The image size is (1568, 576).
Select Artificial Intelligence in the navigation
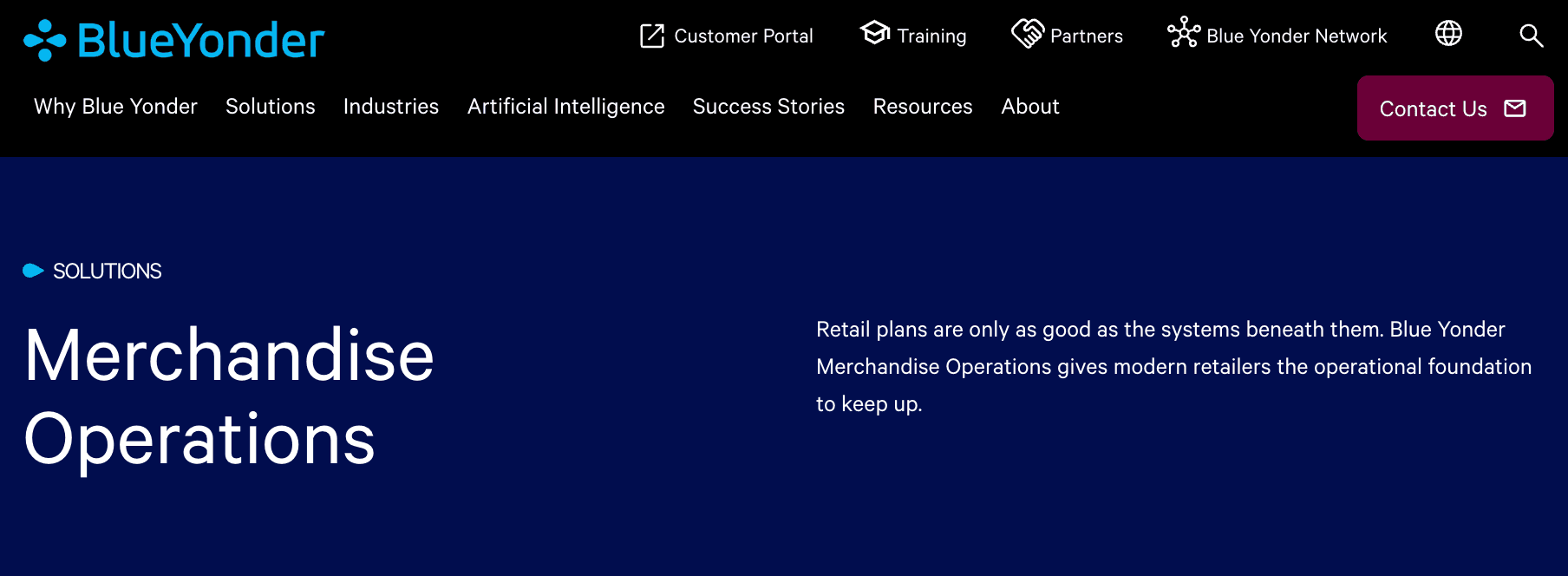coord(566,107)
